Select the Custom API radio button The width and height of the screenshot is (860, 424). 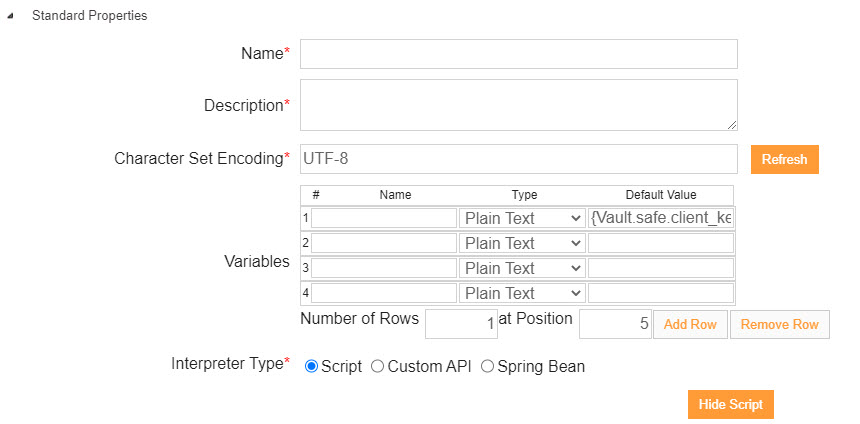click(x=377, y=366)
